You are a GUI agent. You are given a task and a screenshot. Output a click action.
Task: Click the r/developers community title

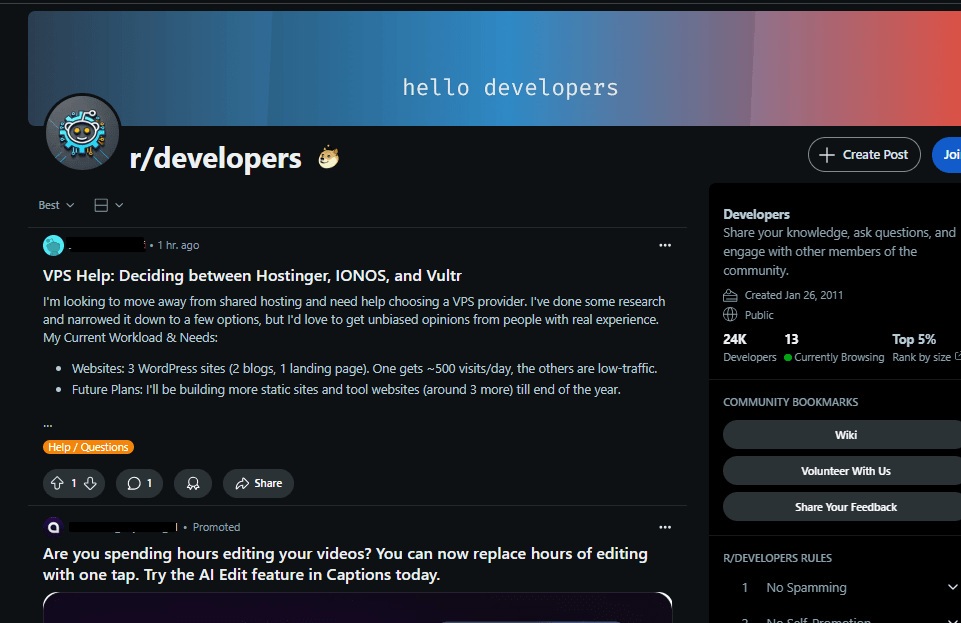point(215,158)
